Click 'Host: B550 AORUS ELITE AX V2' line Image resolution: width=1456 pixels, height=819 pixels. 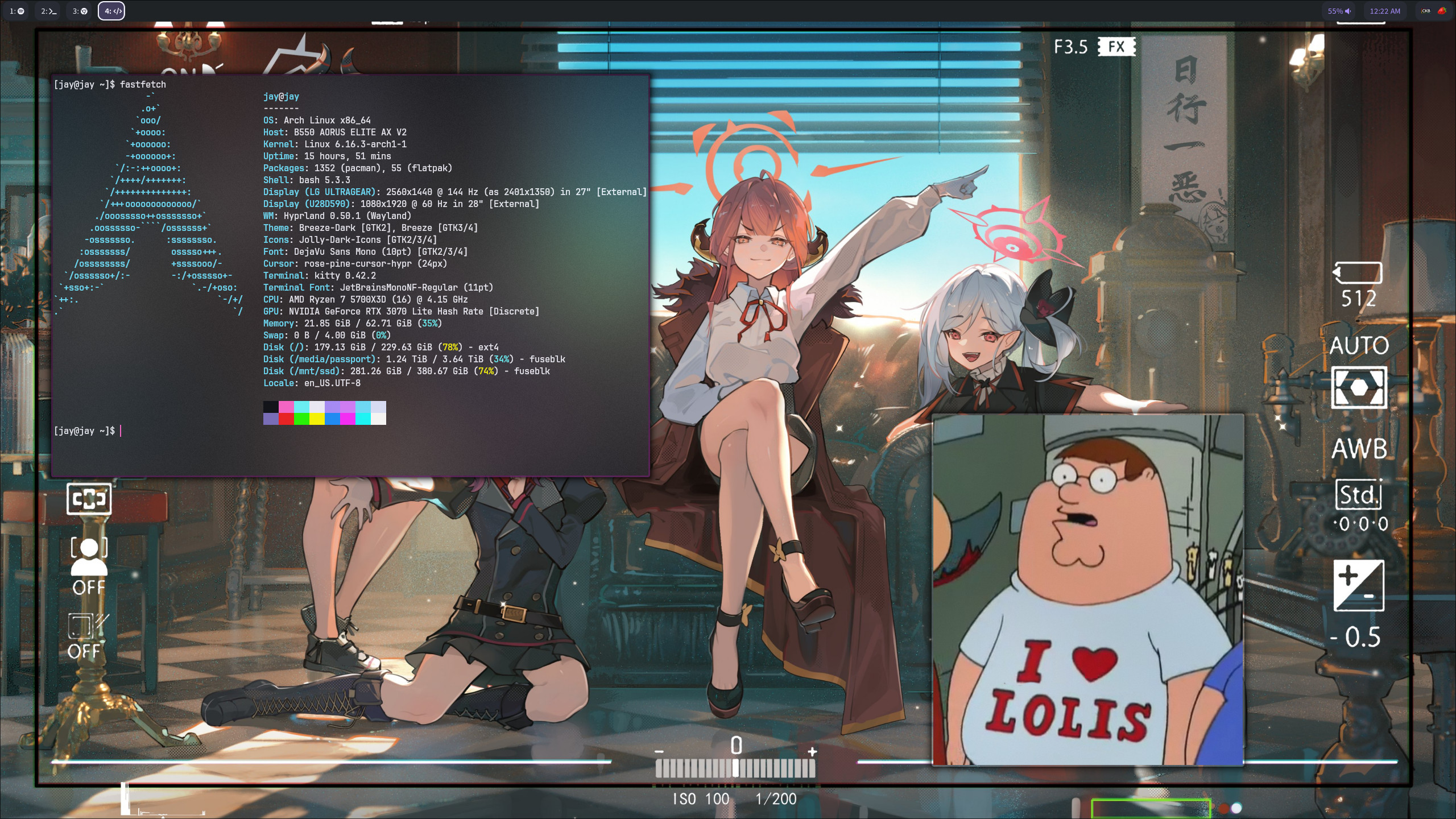point(335,132)
